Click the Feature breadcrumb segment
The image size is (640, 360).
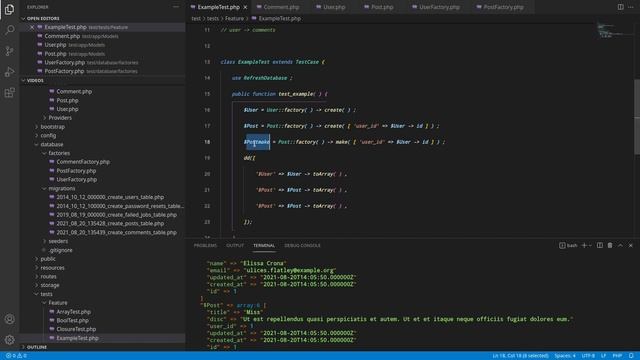coord(234,18)
